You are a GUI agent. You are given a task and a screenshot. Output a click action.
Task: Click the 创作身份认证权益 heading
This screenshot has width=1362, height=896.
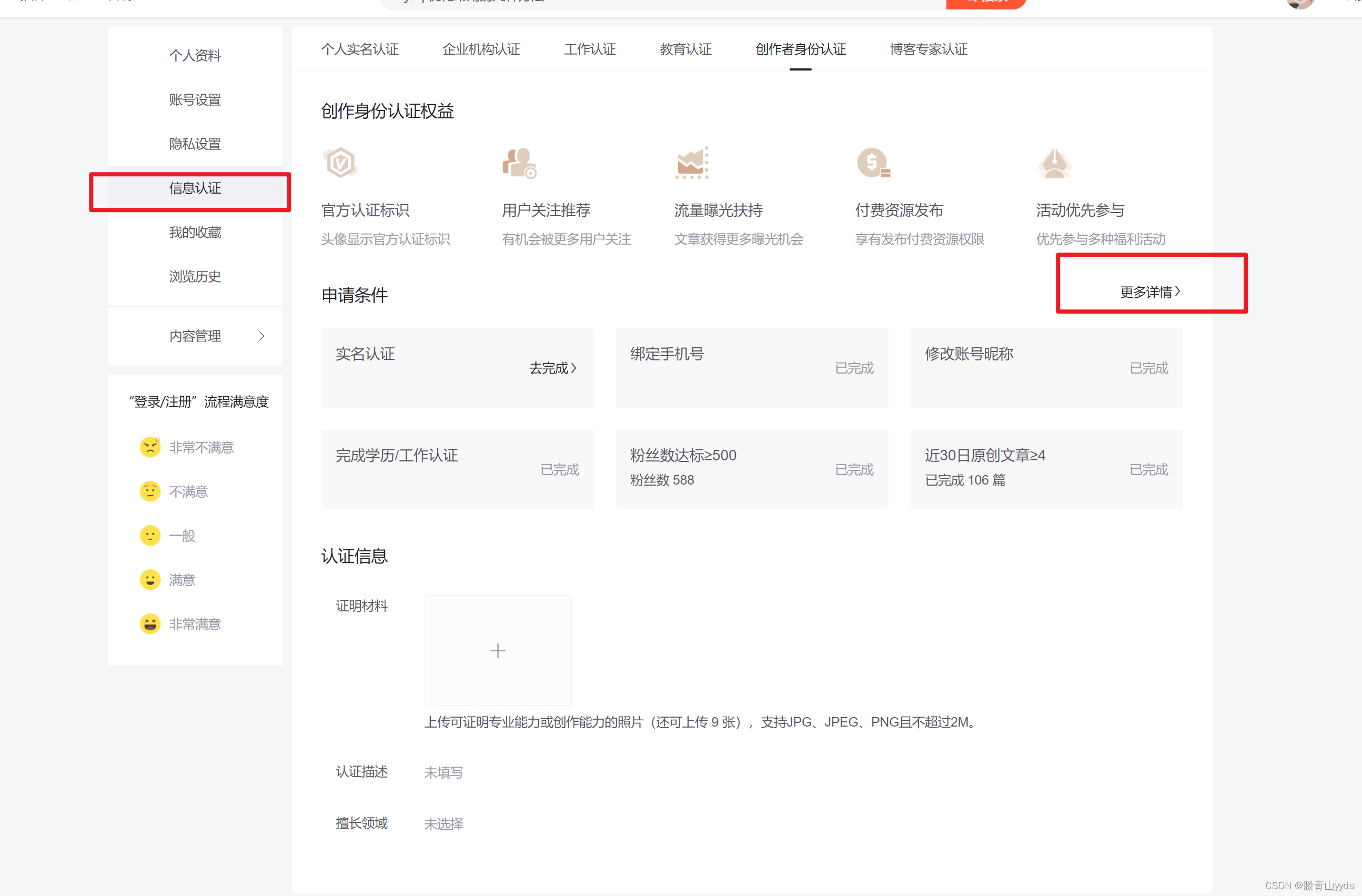click(x=387, y=111)
